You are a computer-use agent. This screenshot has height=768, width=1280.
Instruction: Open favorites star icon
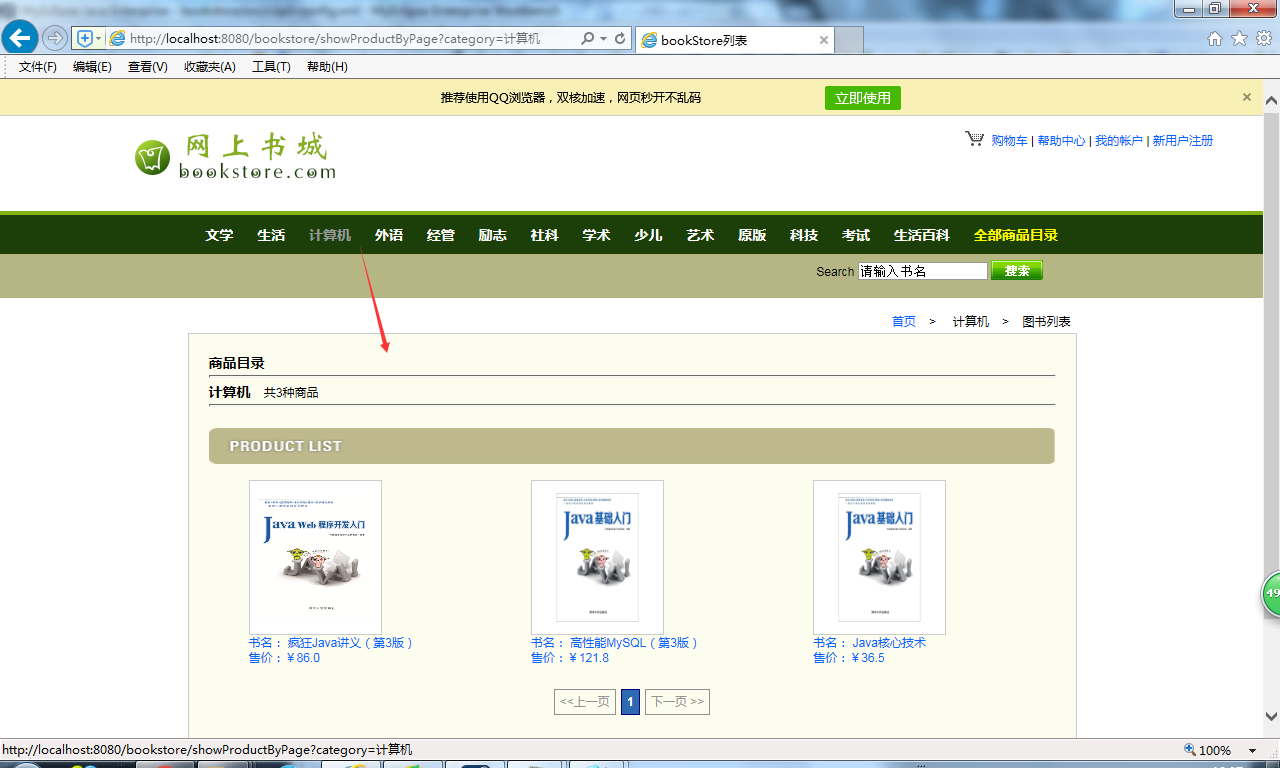(1239, 39)
